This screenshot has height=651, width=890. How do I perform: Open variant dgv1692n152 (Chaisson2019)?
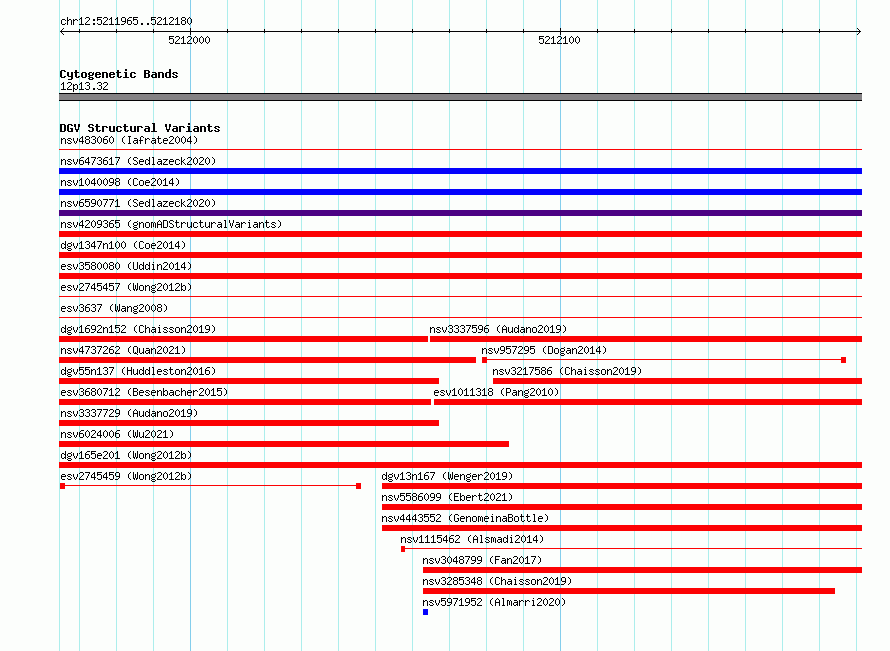[138, 329]
